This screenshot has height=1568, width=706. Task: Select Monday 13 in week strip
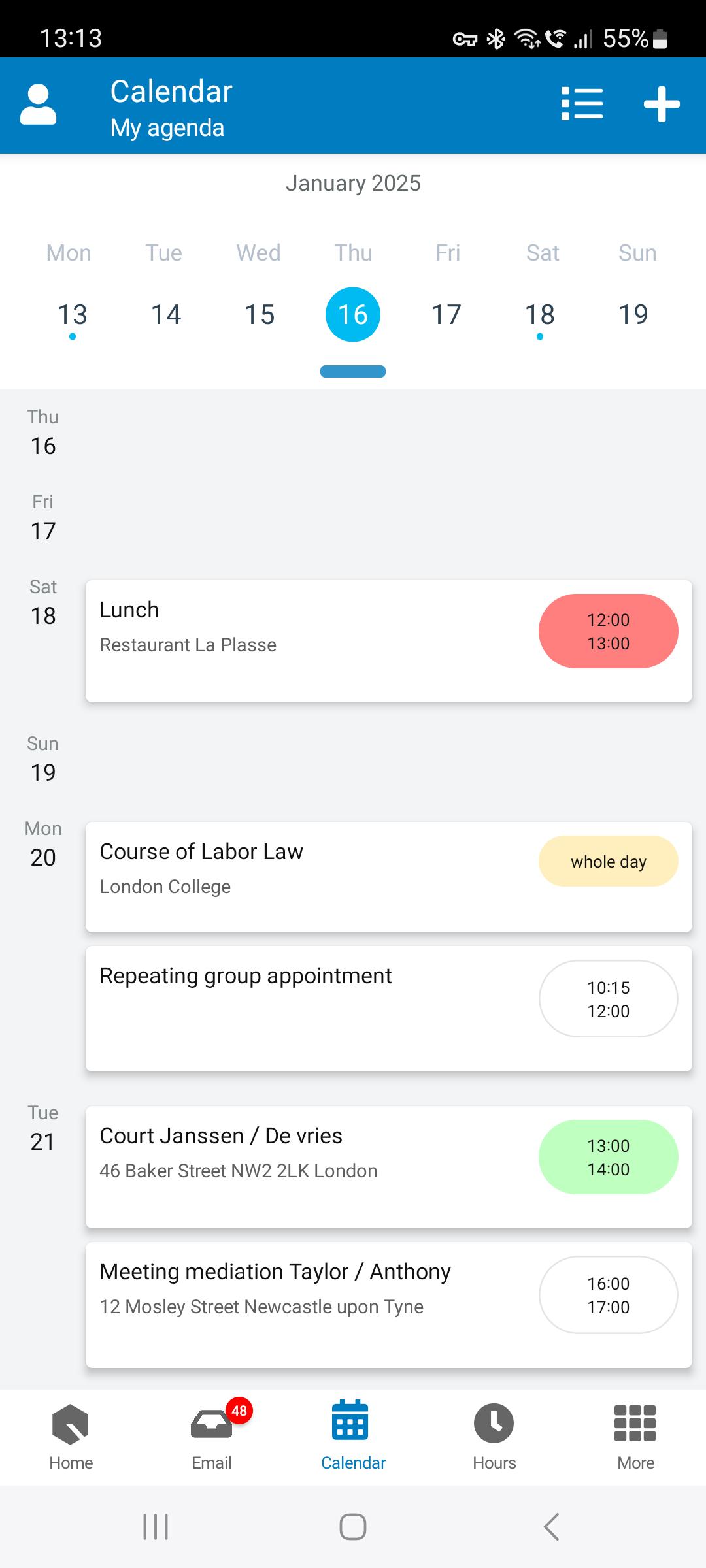72,315
